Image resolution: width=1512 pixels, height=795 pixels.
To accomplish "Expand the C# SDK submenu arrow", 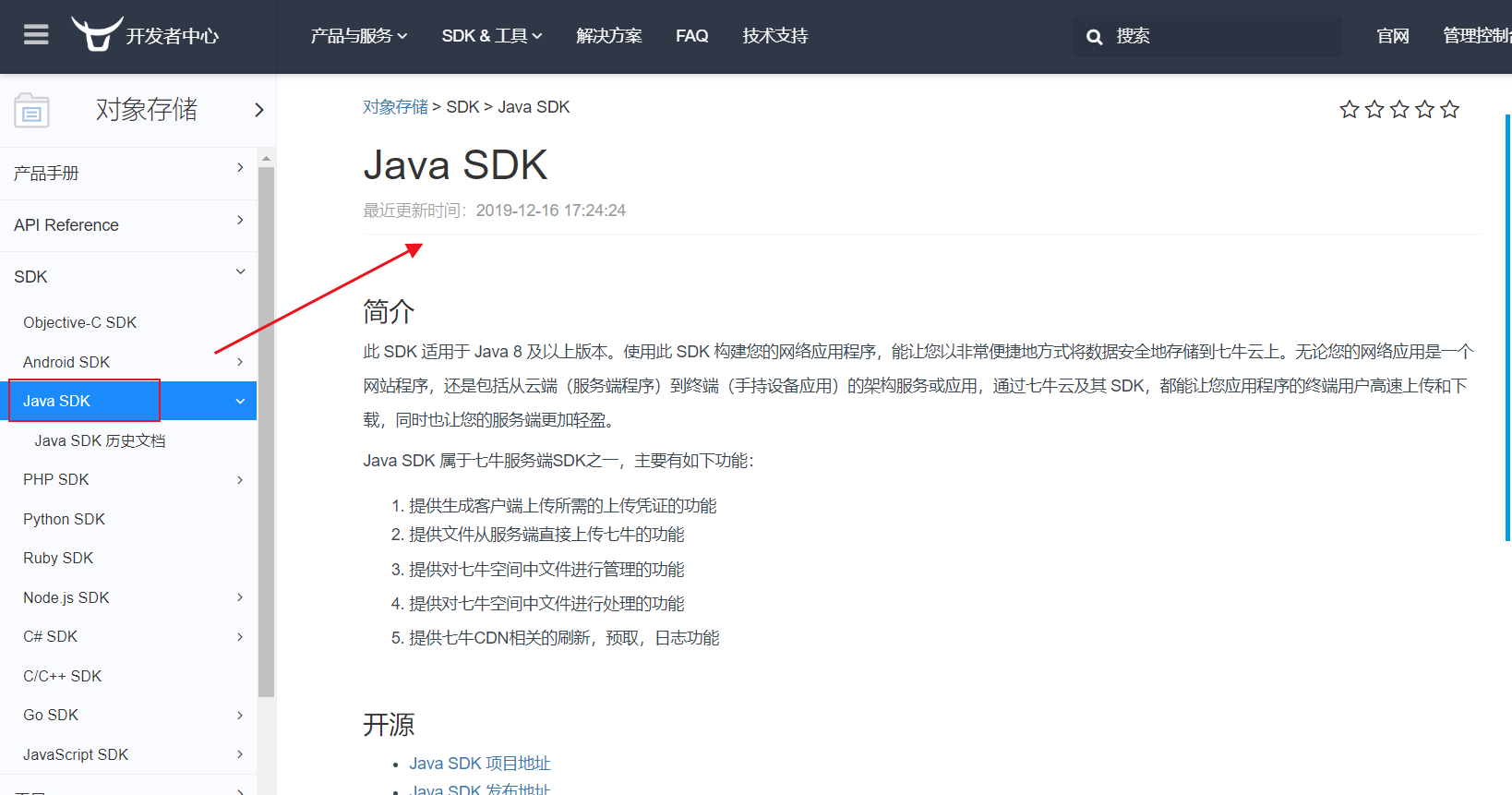I will coord(240,636).
